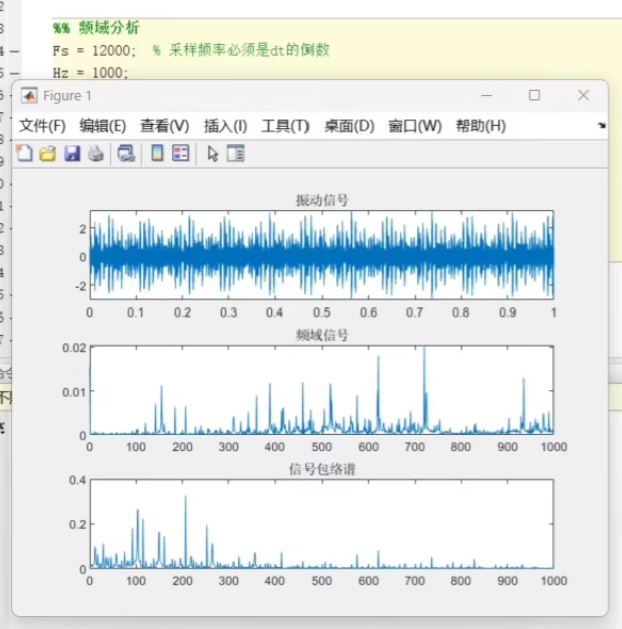Open the 窗口(W) menu
Viewport: 622px width, 629px height.
click(415, 126)
